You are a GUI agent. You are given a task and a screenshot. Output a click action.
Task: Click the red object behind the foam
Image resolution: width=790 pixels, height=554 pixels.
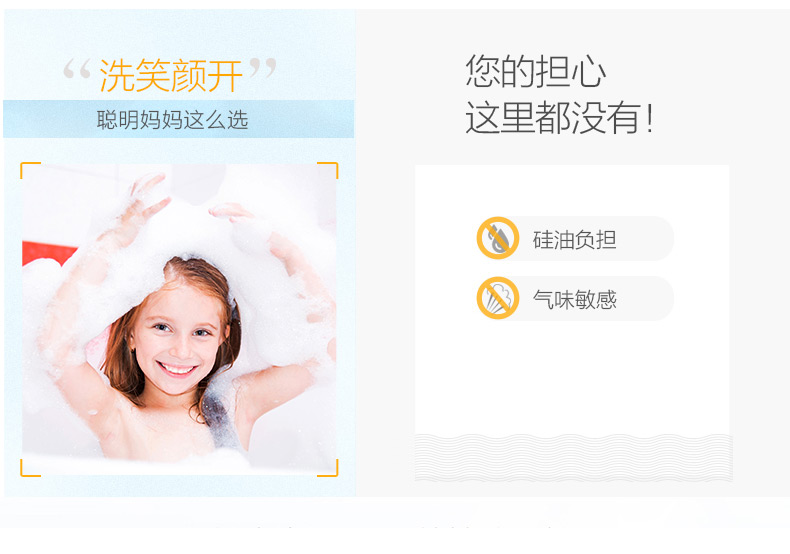[x=48, y=253]
